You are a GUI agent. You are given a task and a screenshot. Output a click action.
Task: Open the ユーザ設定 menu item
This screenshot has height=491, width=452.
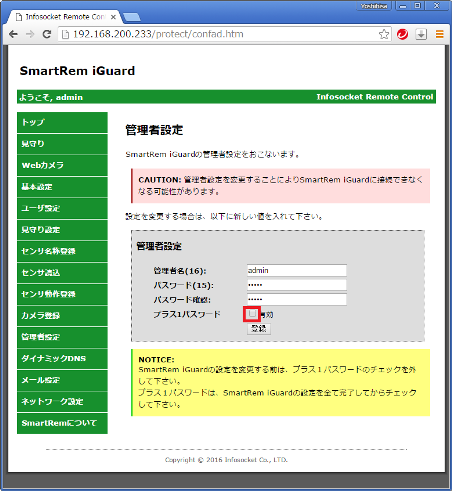coord(62,208)
